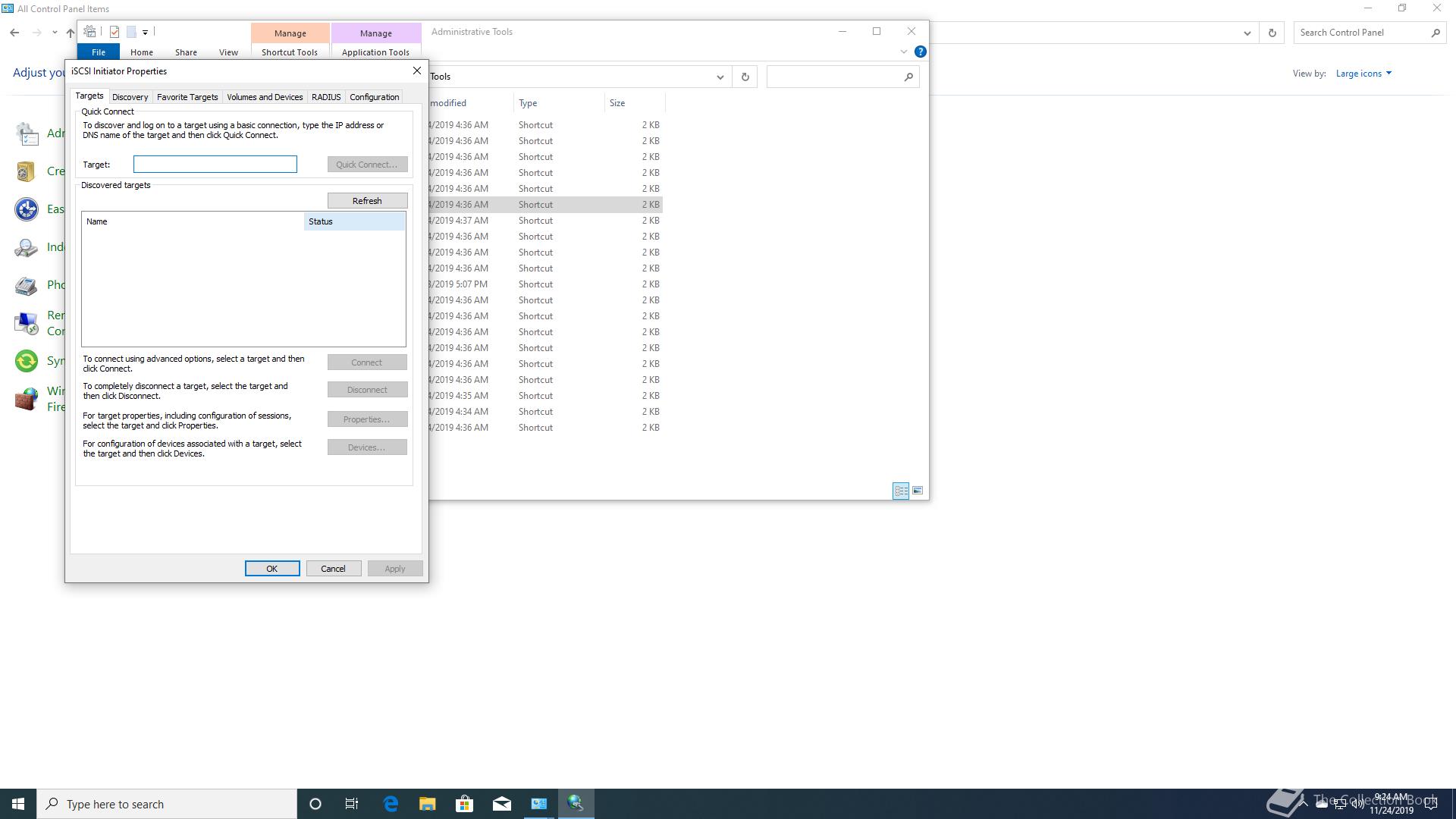Viewport: 1456px width, 819px height.
Task: Sort files by Type column
Action: pos(559,103)
